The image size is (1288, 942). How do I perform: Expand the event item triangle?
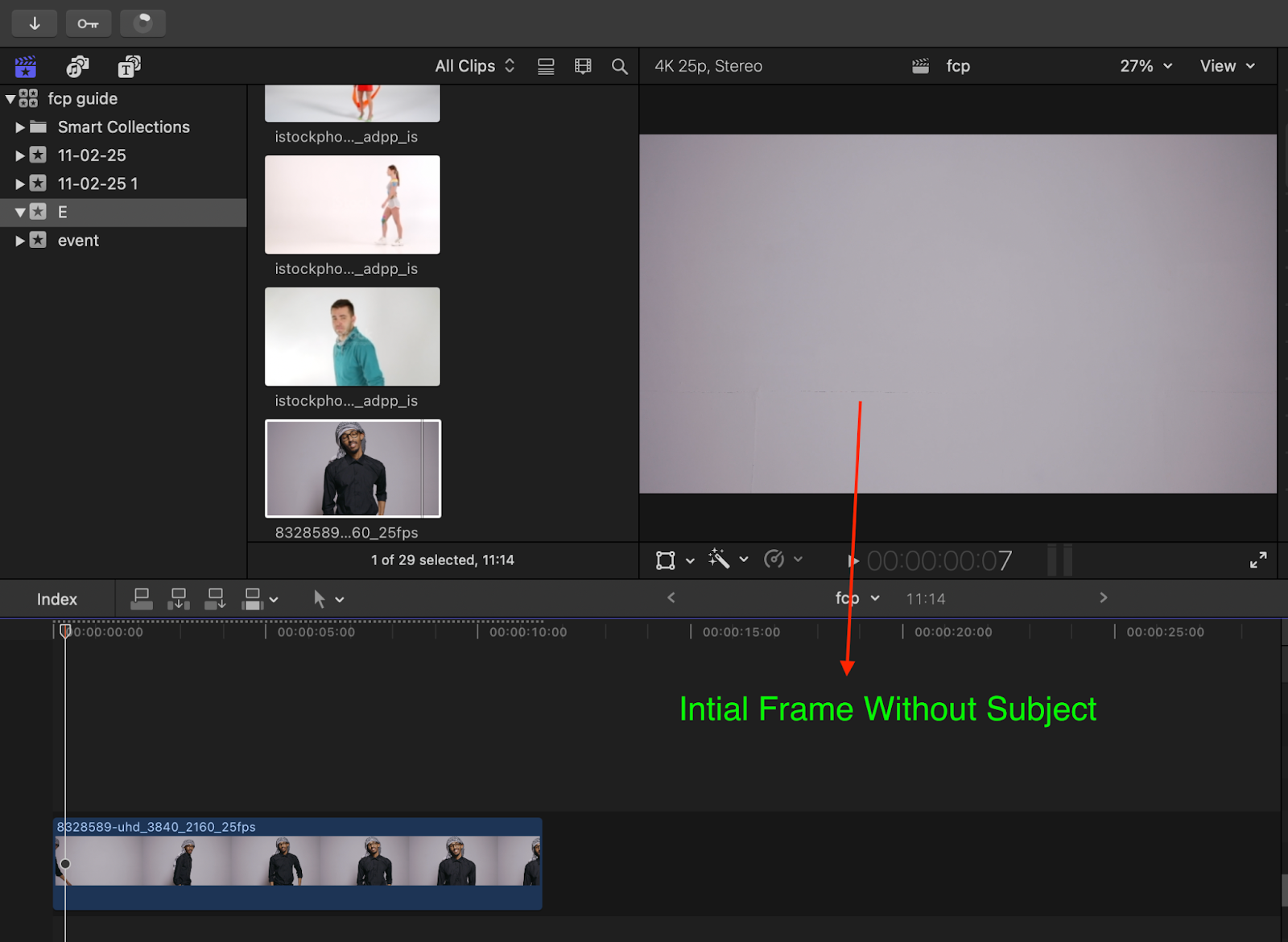tap(20, 241)
